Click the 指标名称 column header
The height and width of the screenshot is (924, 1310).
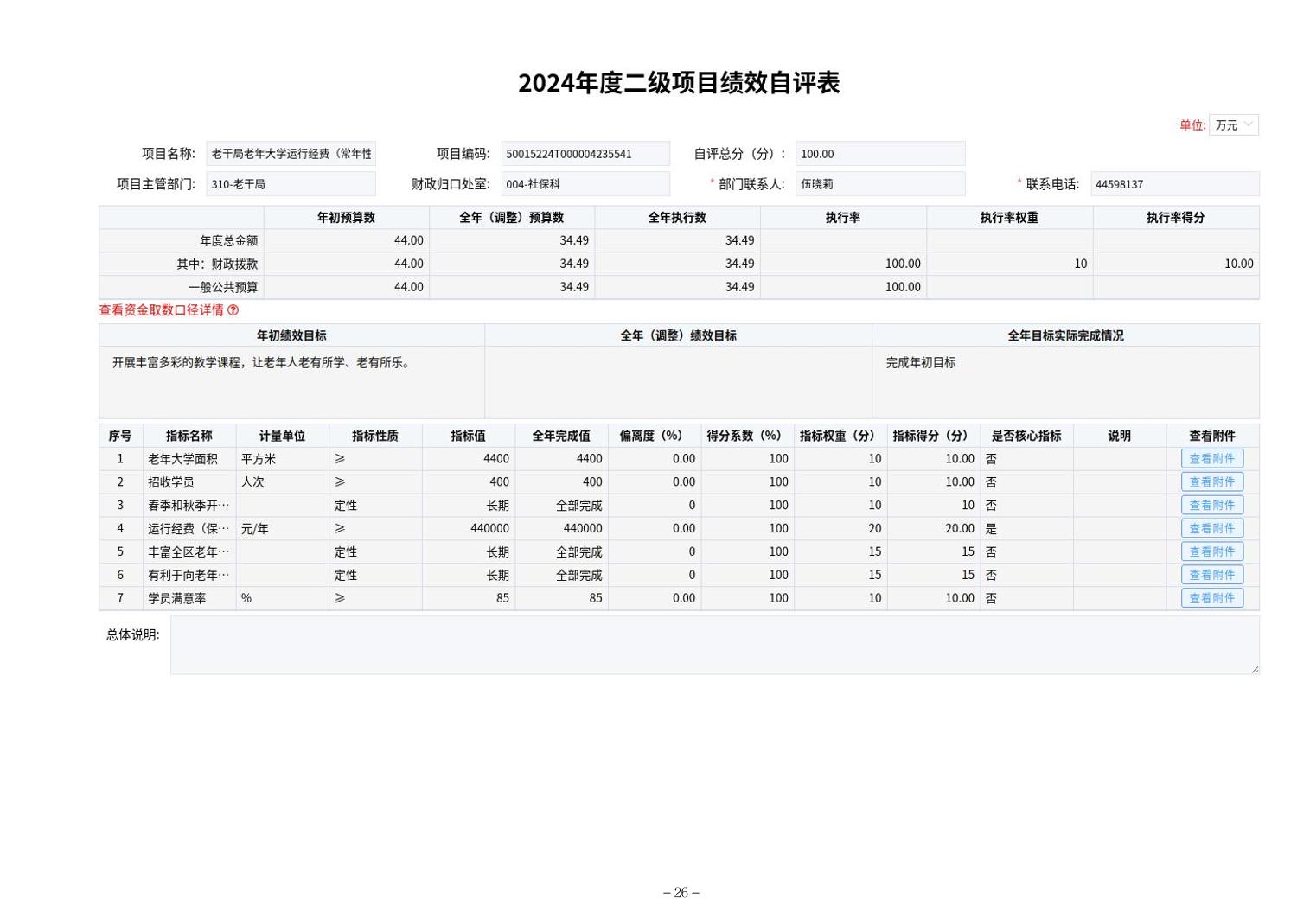tap(189, 436)
